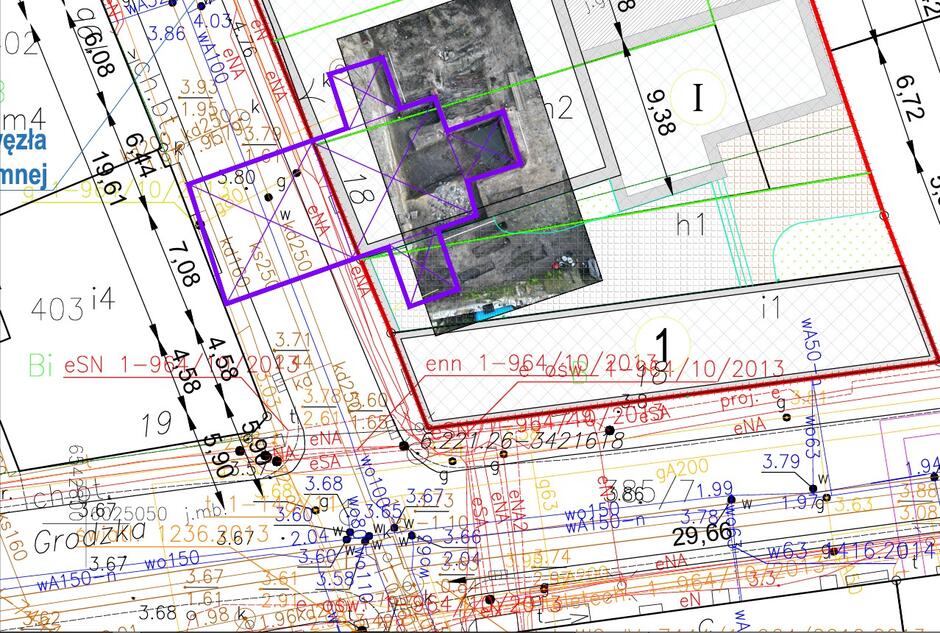Click the cross-hatched building footprint beside kd250
This screenshot has height=633, width=940.
click(x=250, y=240)
